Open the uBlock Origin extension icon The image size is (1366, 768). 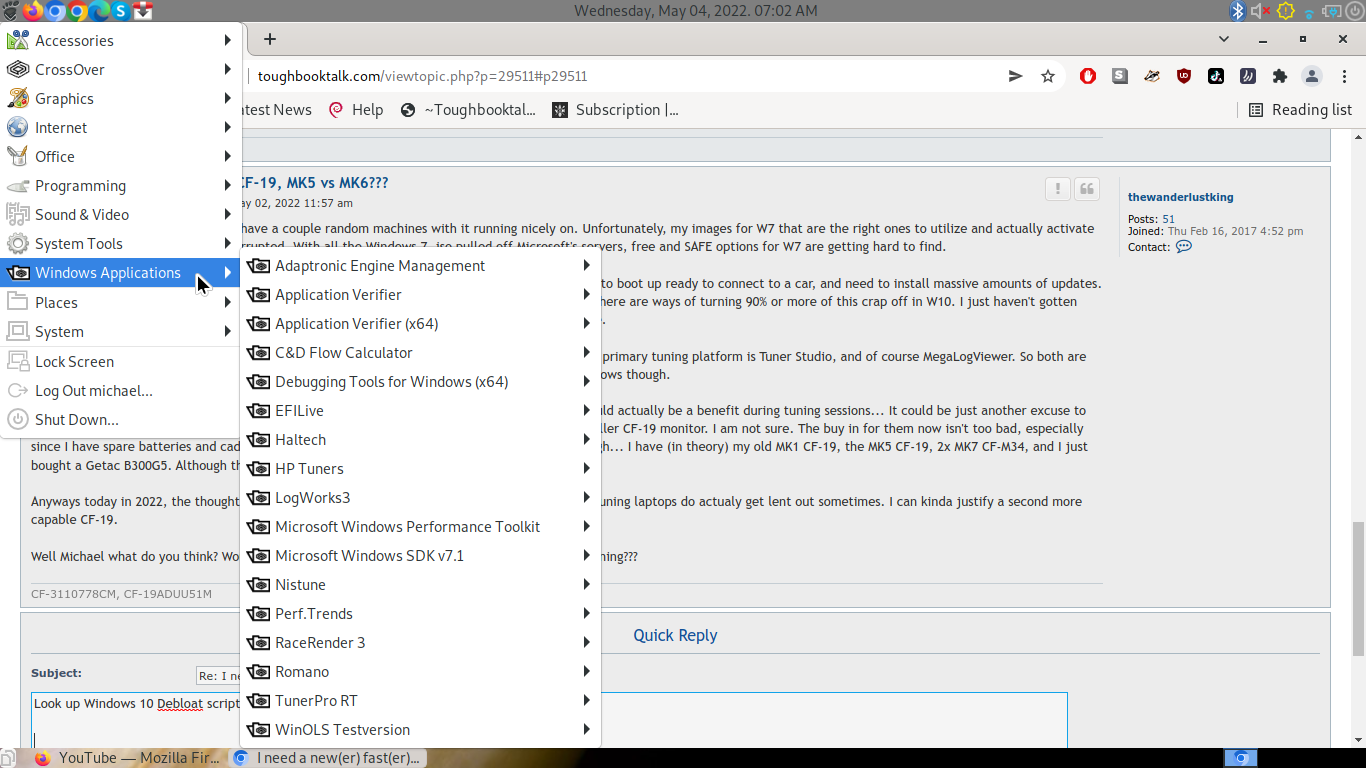1184,76
